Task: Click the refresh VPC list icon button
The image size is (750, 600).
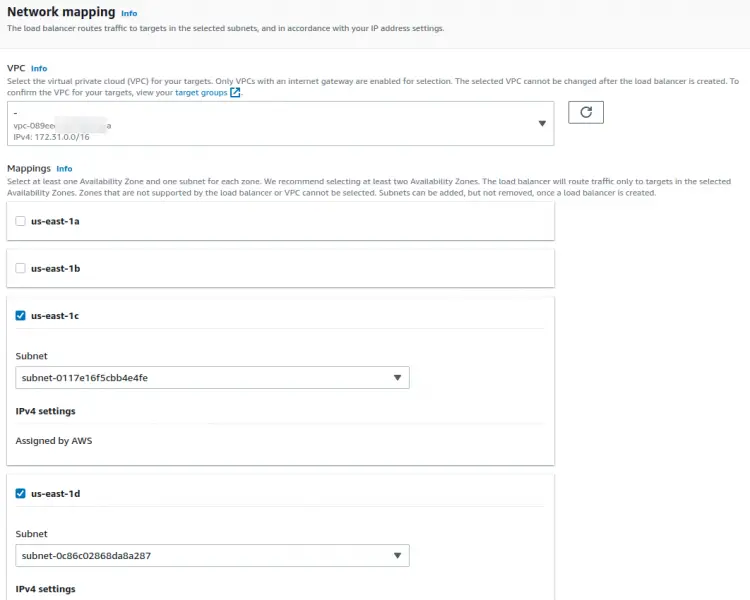Action: [586, 113]
